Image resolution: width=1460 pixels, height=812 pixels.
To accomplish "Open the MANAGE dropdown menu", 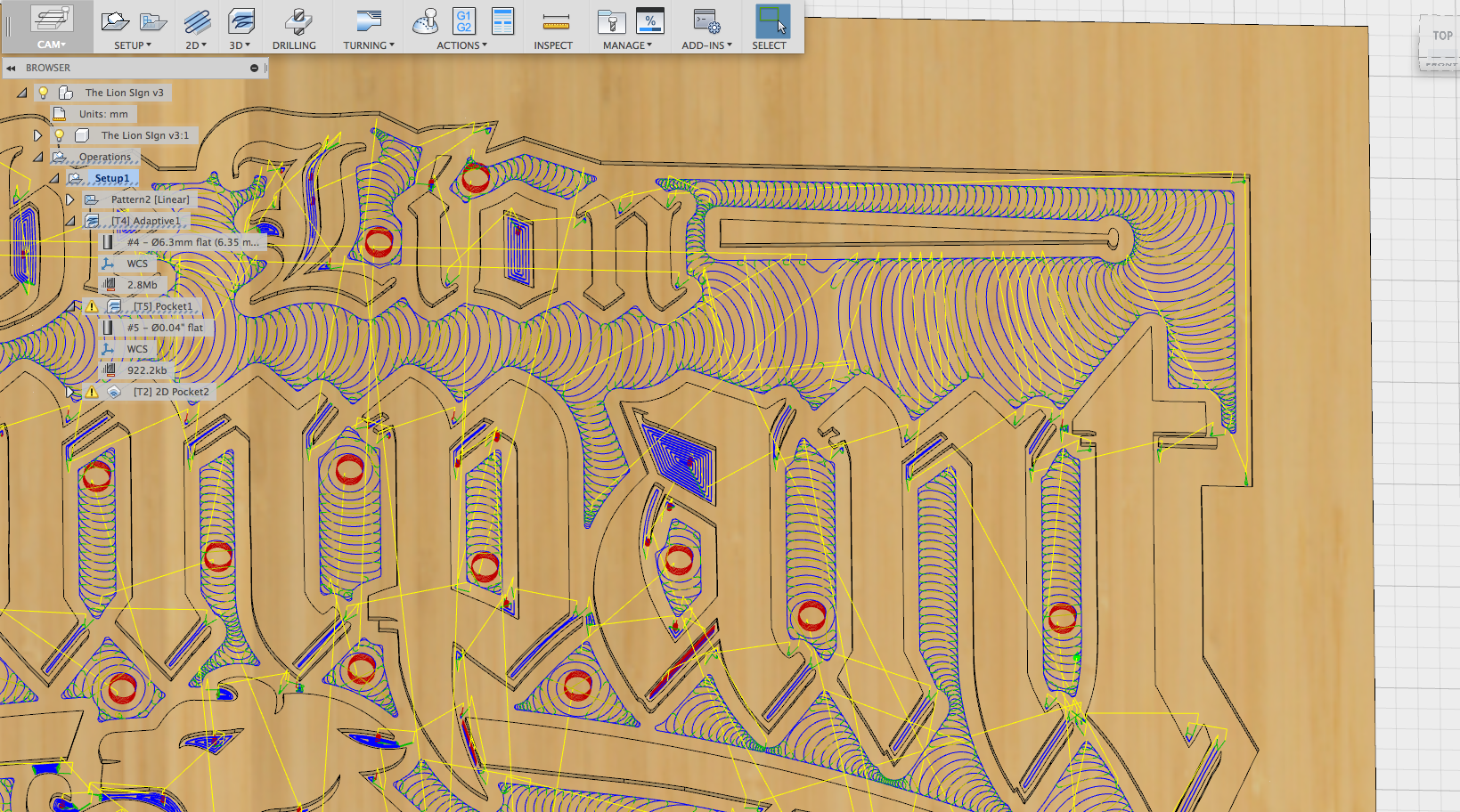I will point(627,45).
